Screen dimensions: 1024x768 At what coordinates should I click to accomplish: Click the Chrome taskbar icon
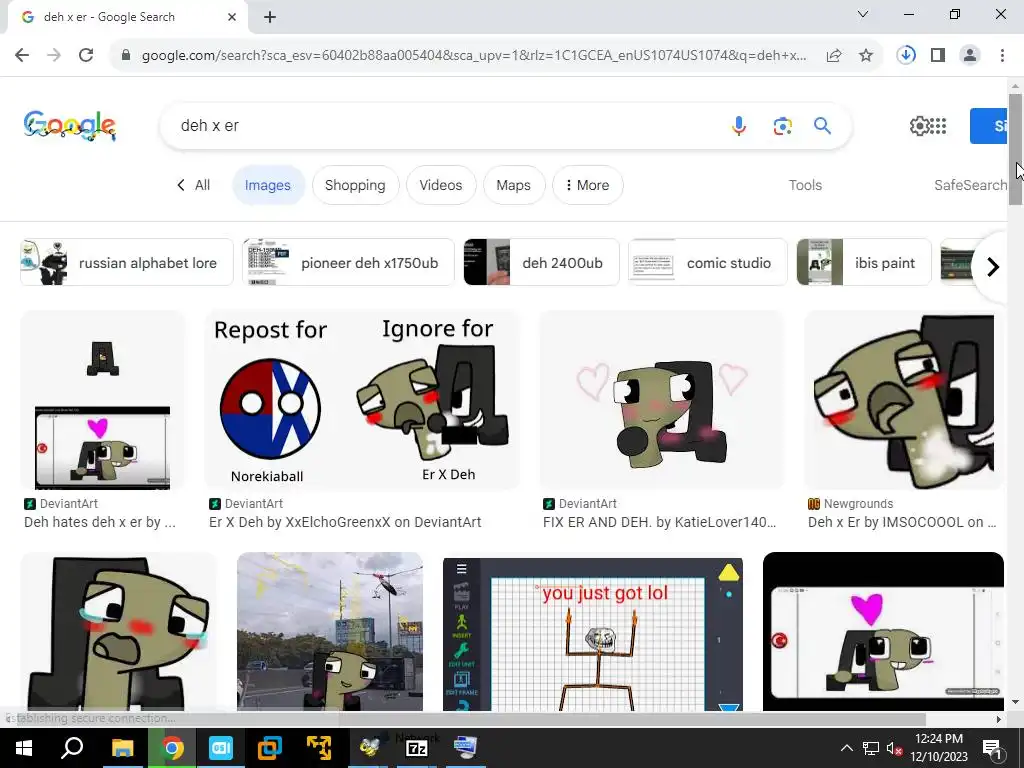172,748
